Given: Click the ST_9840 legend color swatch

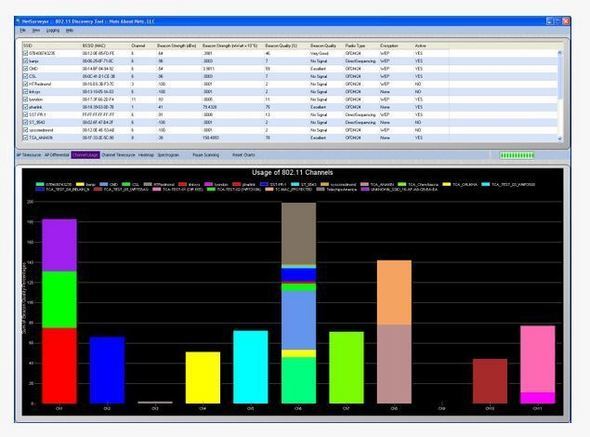Looking at the screenshot, I should 295,184.
